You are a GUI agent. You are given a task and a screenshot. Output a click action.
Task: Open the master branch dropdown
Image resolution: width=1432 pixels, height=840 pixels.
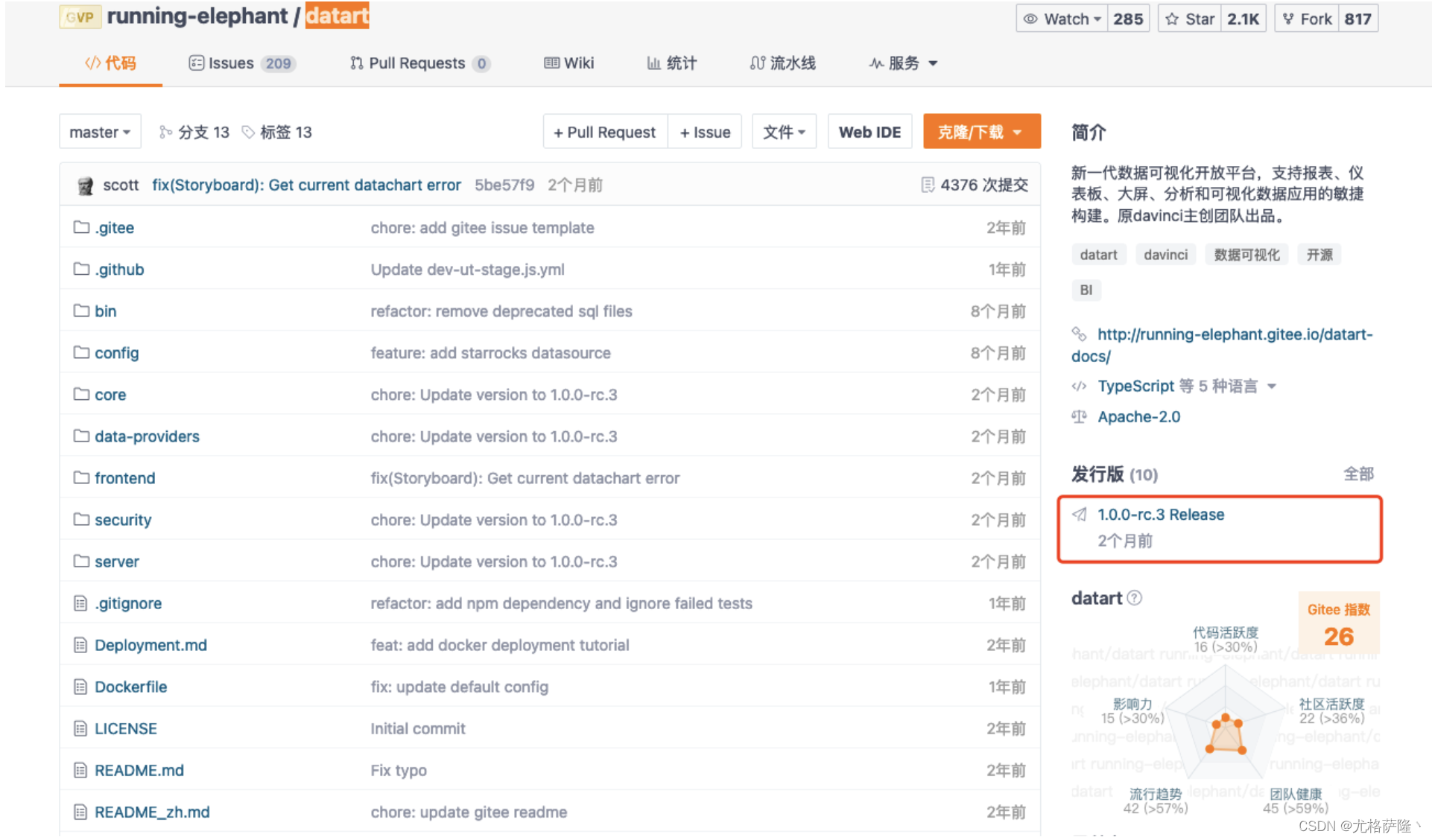coord(100,132)
